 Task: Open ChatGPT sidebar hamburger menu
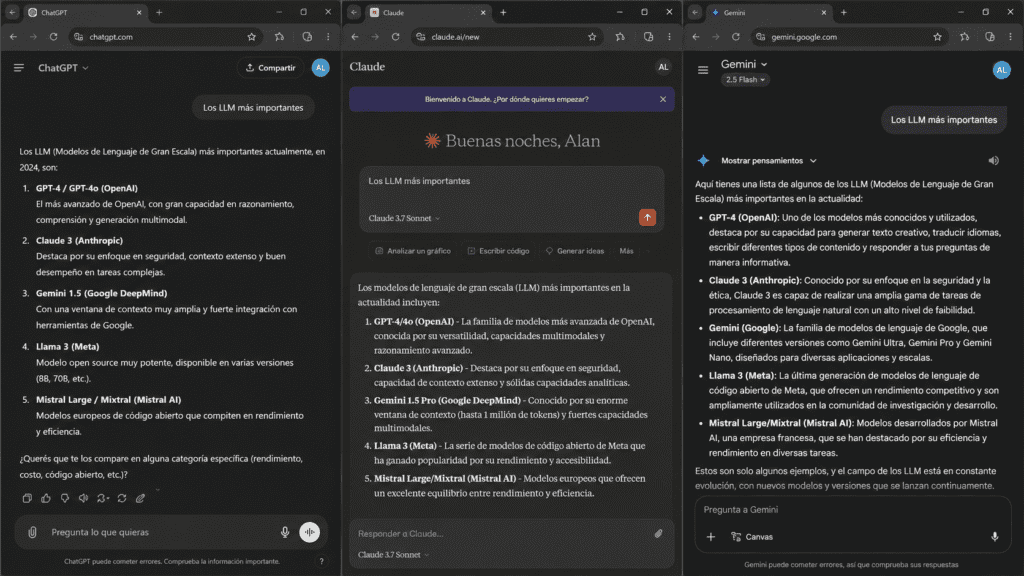point(19,68)
